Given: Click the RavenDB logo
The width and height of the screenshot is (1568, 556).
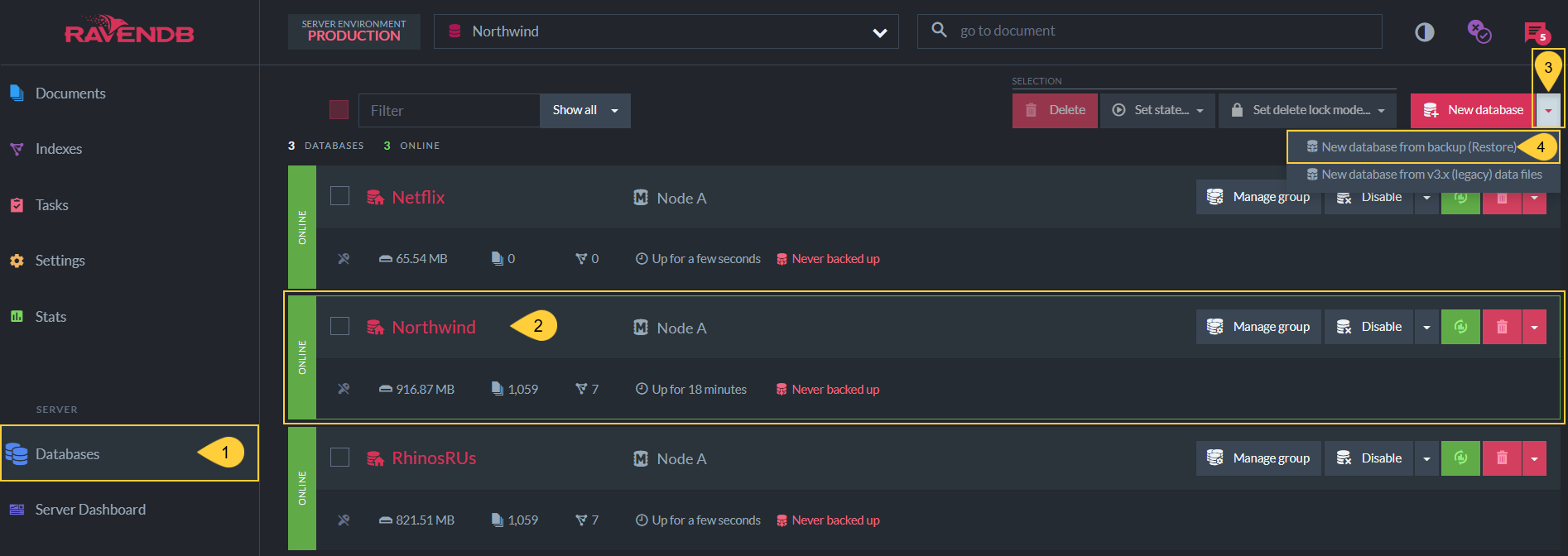Looking at the screenshot, I should [x=129, y=30].
